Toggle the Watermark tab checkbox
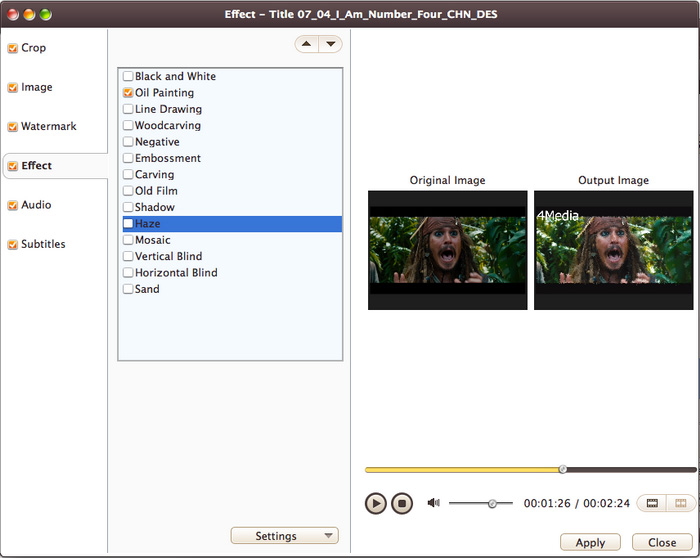This screenshot has height=558, width=700. (12, 127)
